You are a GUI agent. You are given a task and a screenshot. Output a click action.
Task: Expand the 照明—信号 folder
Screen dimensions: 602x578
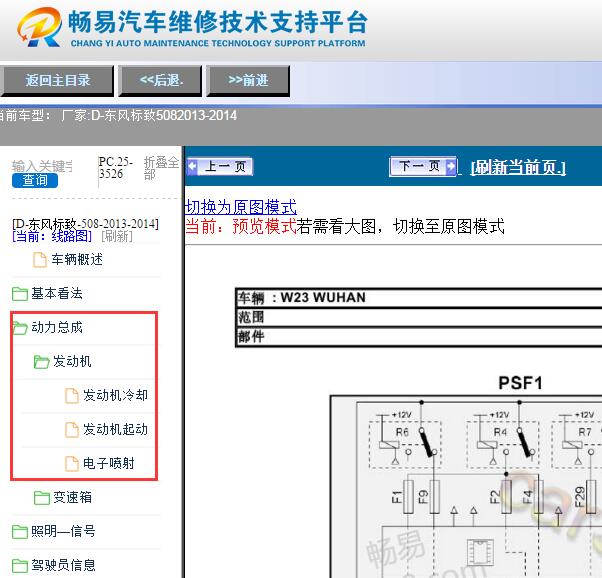click(63, 531)
